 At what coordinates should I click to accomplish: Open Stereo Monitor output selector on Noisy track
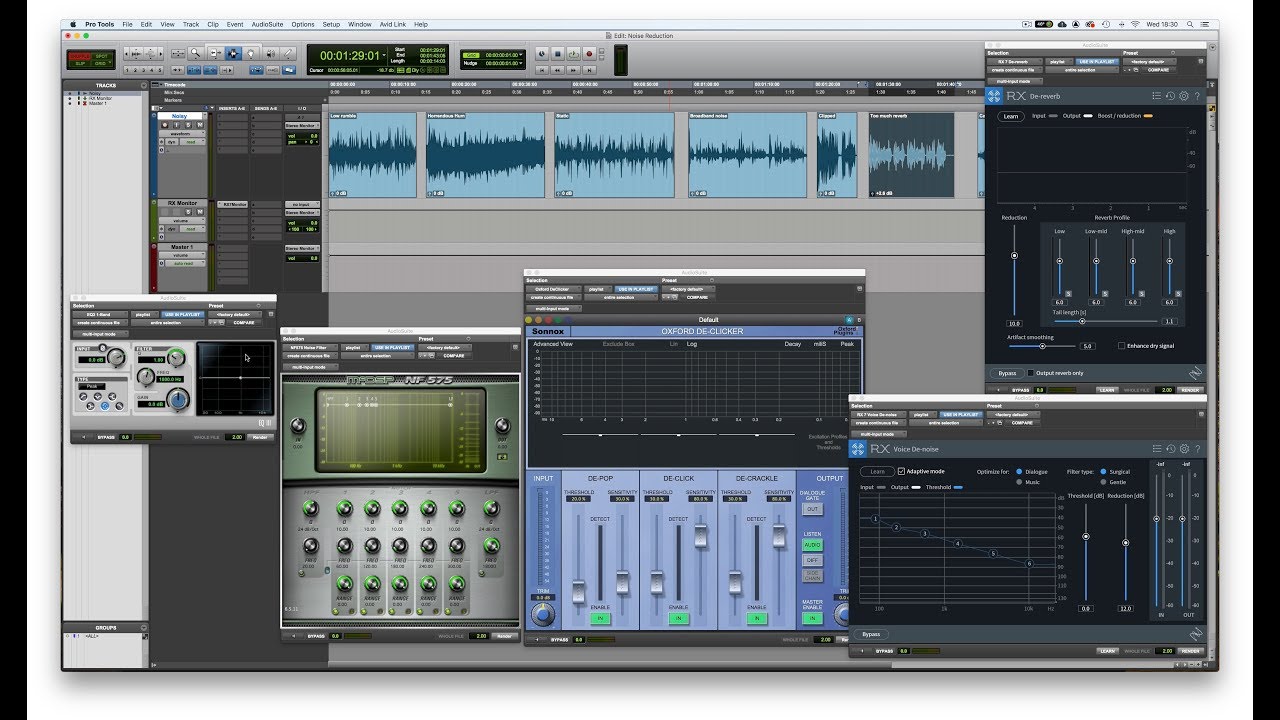(x=303, y=126)
